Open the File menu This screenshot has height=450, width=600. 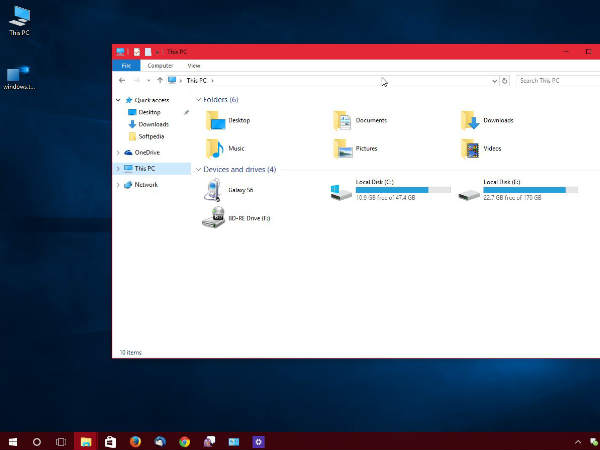coord(126,65)
